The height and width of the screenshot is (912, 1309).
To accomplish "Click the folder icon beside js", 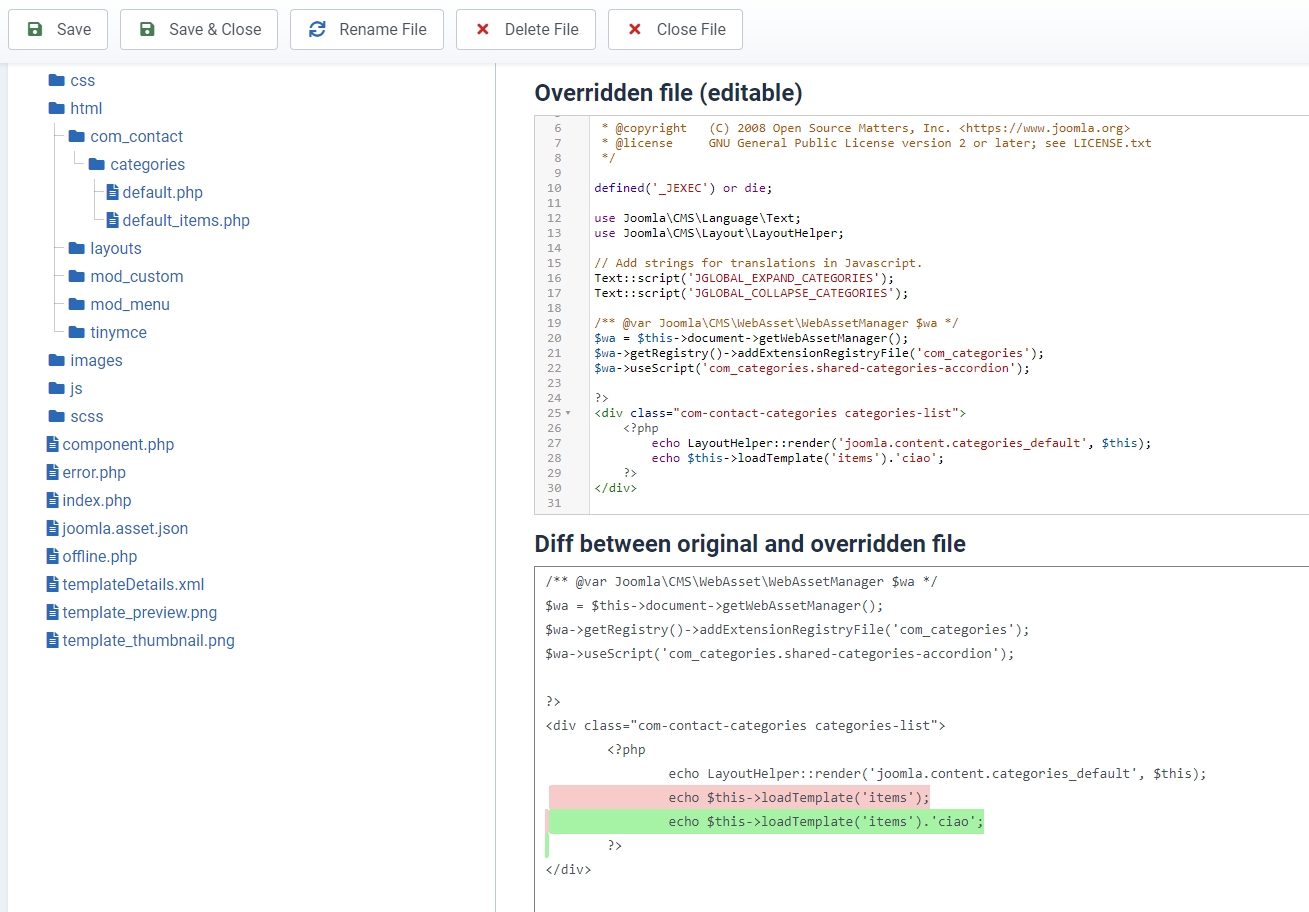I will point(56,388).
